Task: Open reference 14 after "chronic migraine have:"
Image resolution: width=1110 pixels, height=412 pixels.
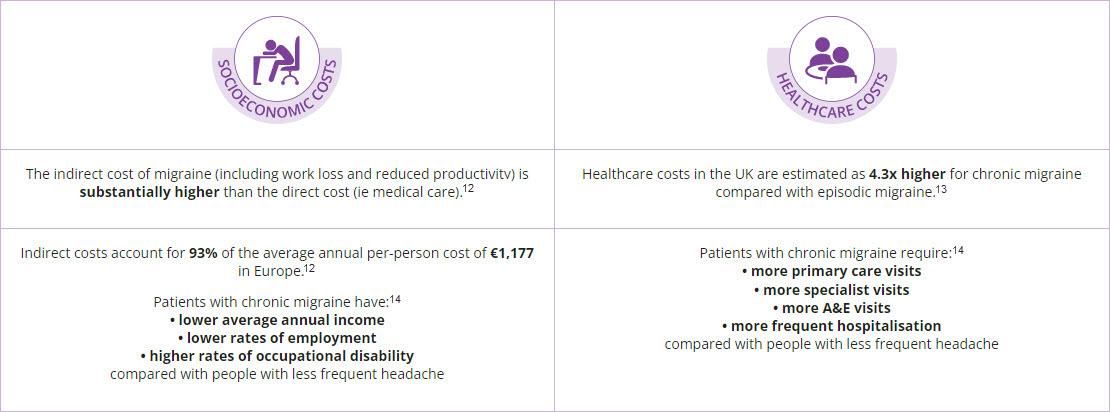Action: tap(395, 296)
